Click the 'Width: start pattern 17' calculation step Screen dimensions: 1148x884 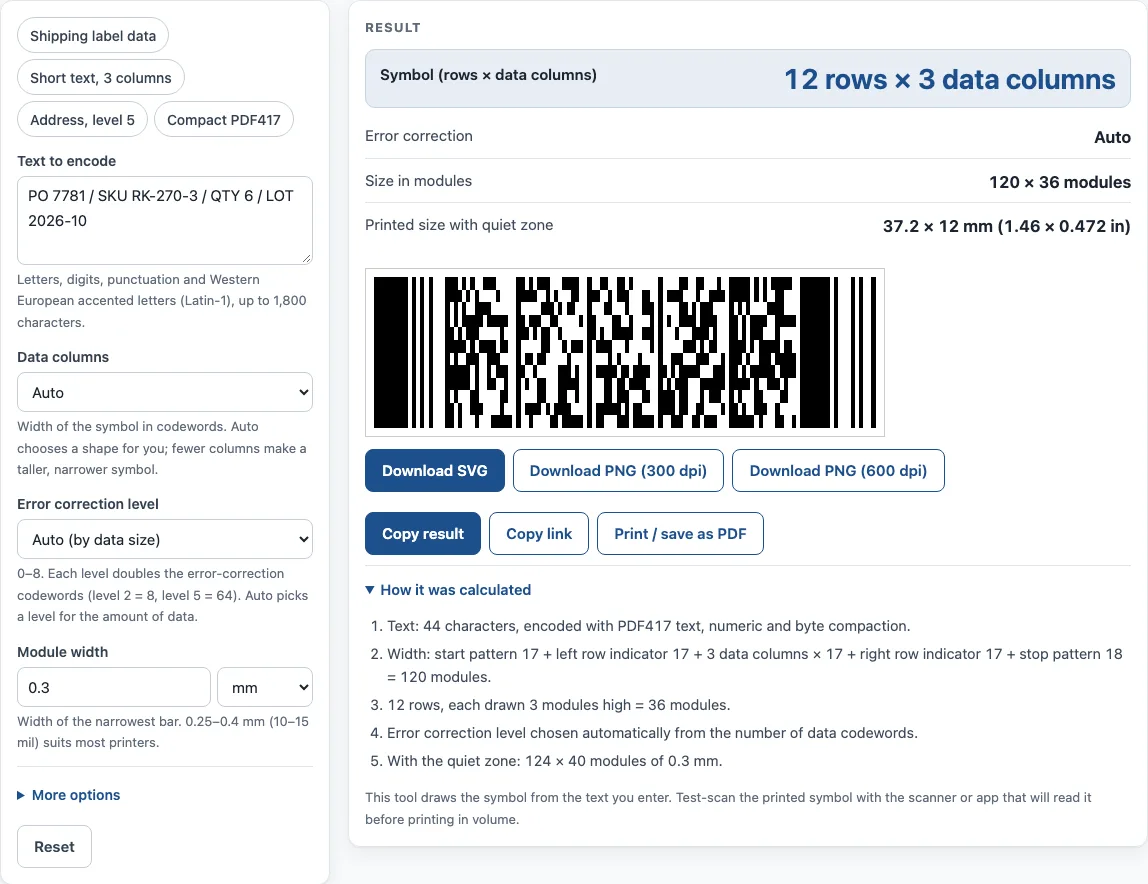pyautogui.click(x=754, y=665)
